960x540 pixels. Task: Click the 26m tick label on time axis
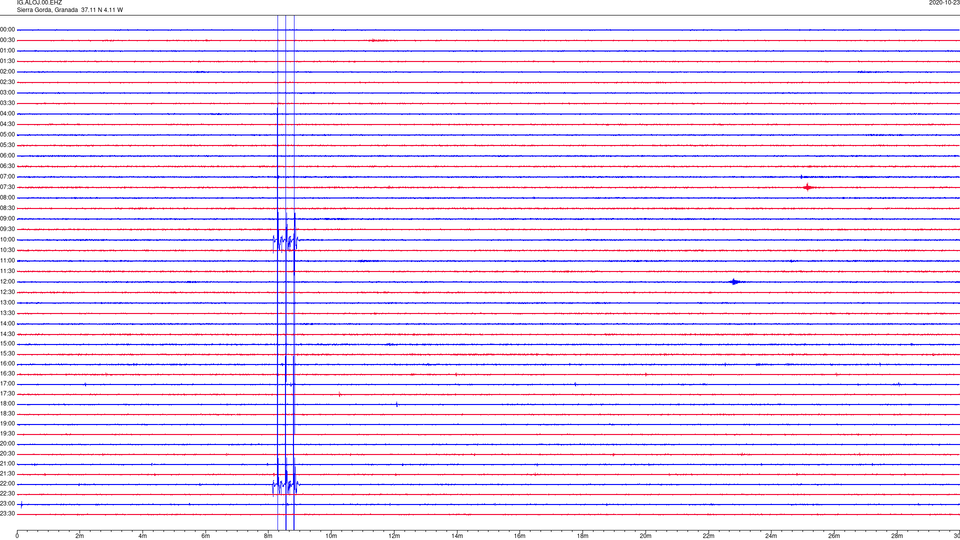[834, 536]
